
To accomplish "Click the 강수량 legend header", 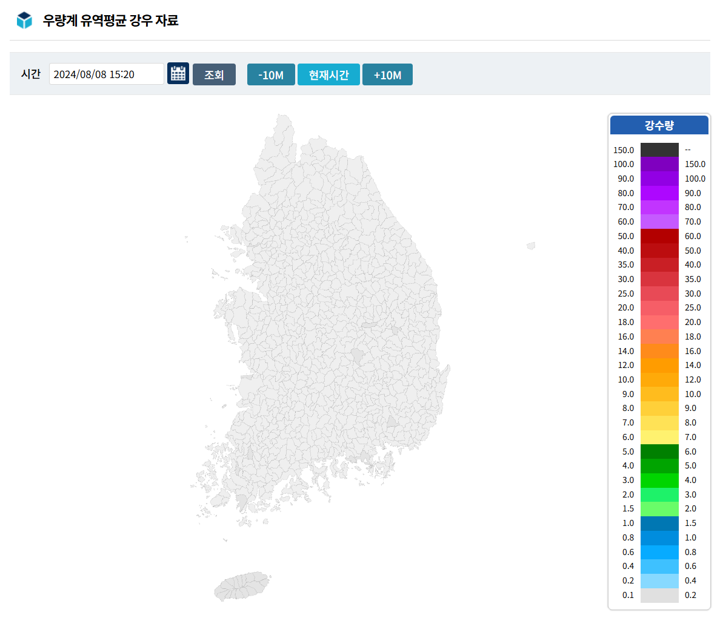I will (659, 125).
